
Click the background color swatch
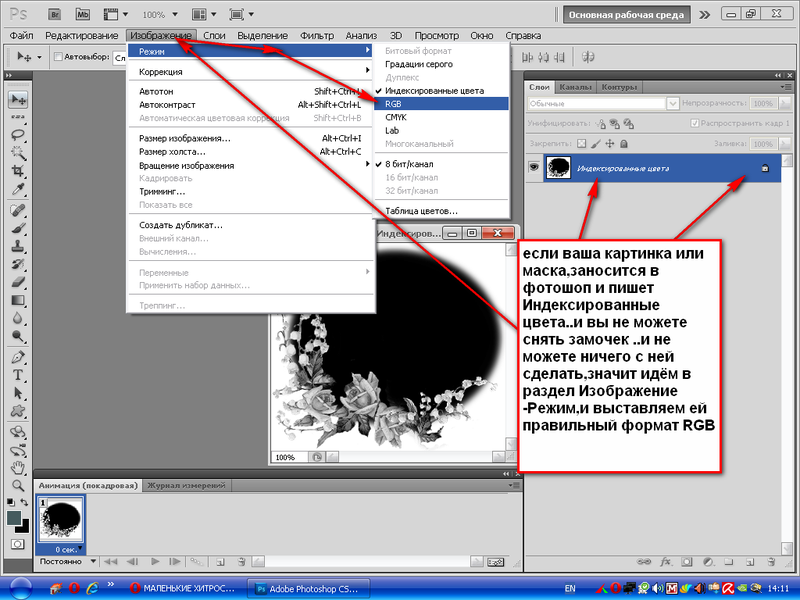[x=24, y=527]
